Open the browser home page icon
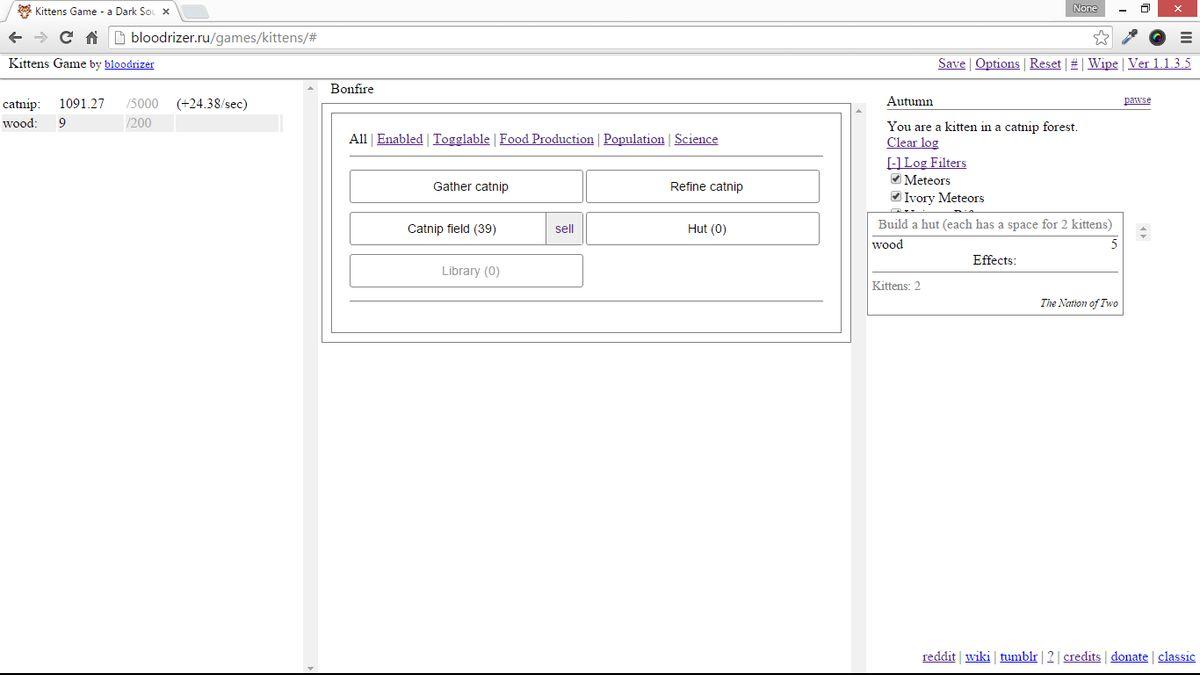Image resolution: width=1200 pixels, height=675 pixels. coord(92,38)
